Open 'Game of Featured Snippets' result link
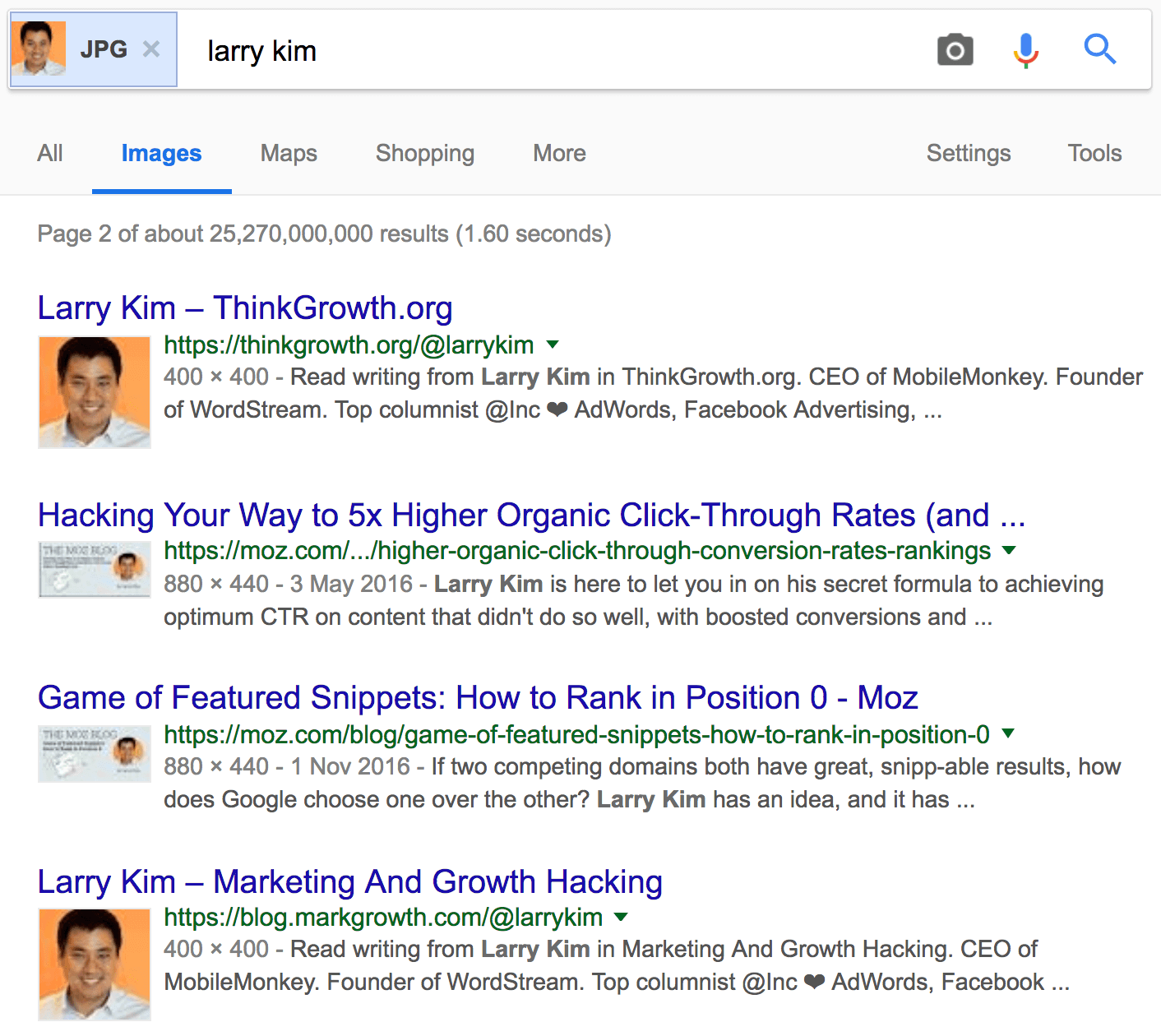The width and height of the screenshot is (1161, 1036). point(478,698)
